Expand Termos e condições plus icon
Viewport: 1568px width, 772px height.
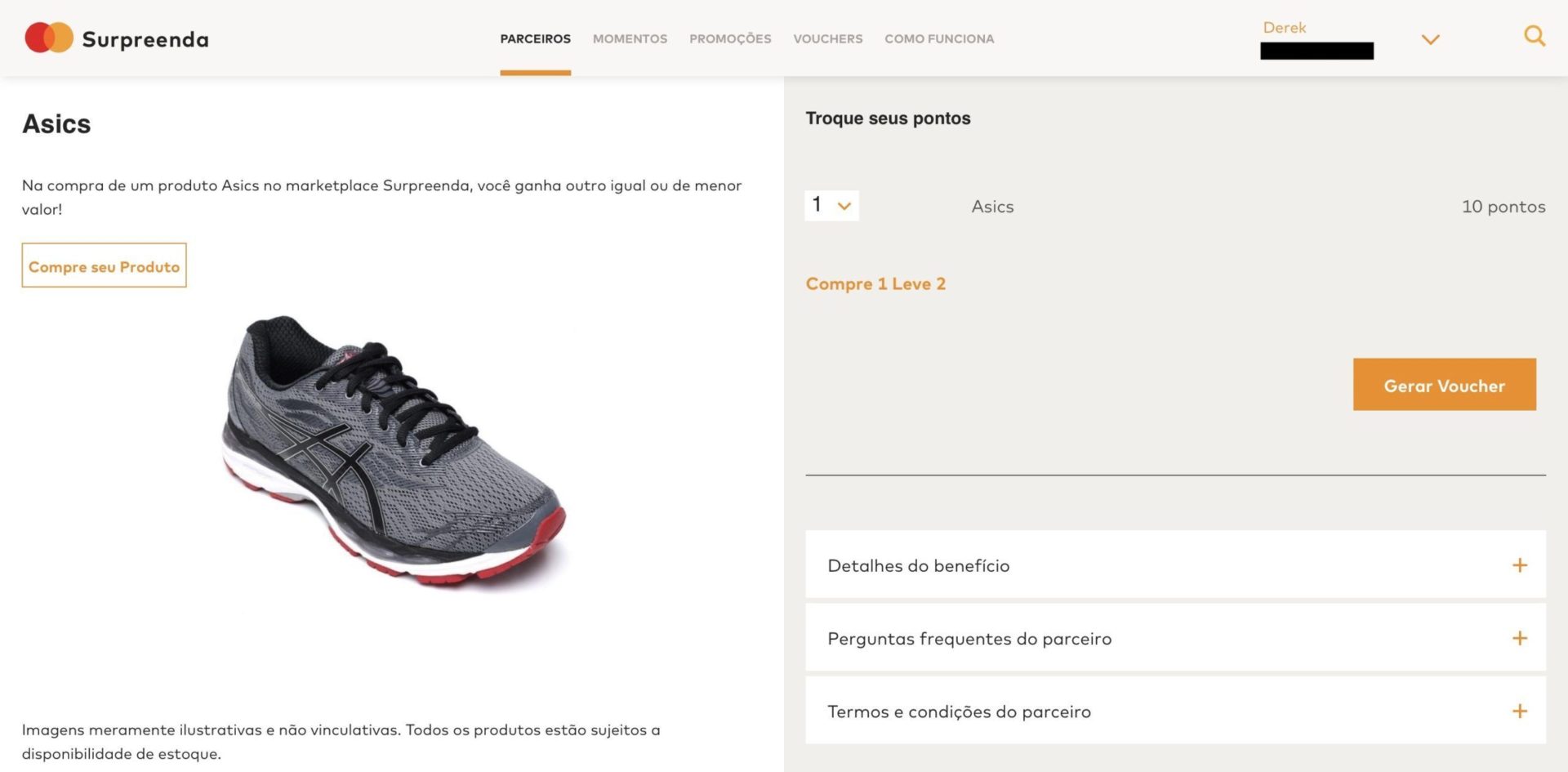point(1519,711)
